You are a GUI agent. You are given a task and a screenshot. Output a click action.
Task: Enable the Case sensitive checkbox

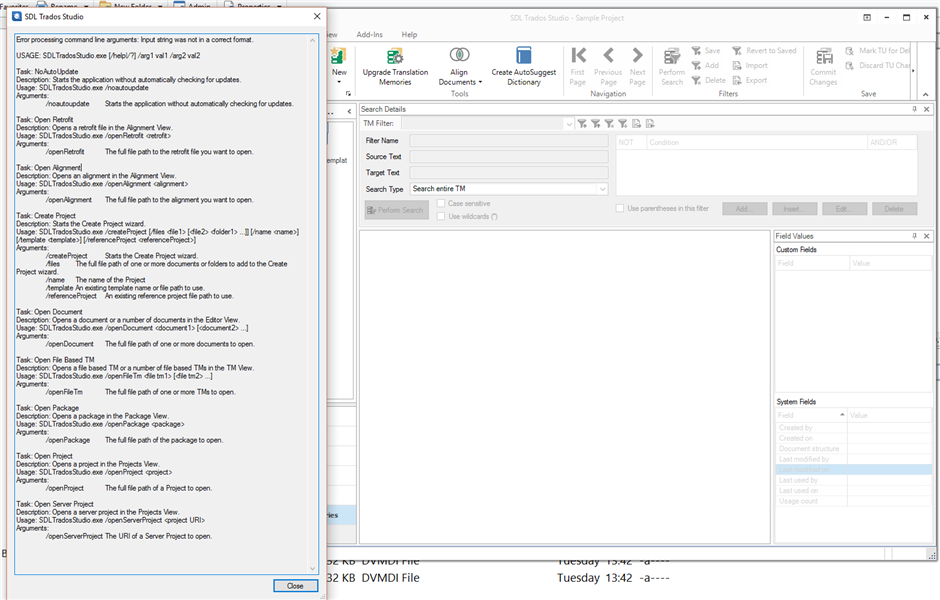click(x=441, y=203)
